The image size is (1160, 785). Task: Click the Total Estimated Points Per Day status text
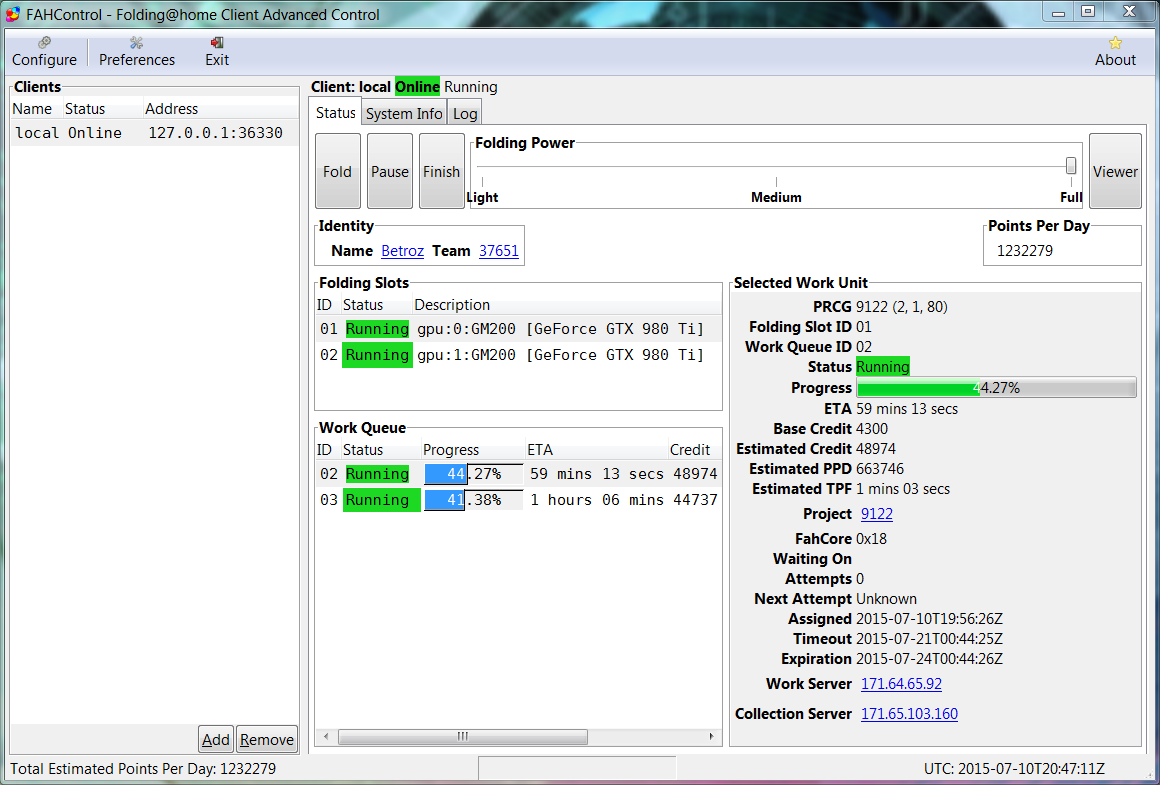coord(143,769)
